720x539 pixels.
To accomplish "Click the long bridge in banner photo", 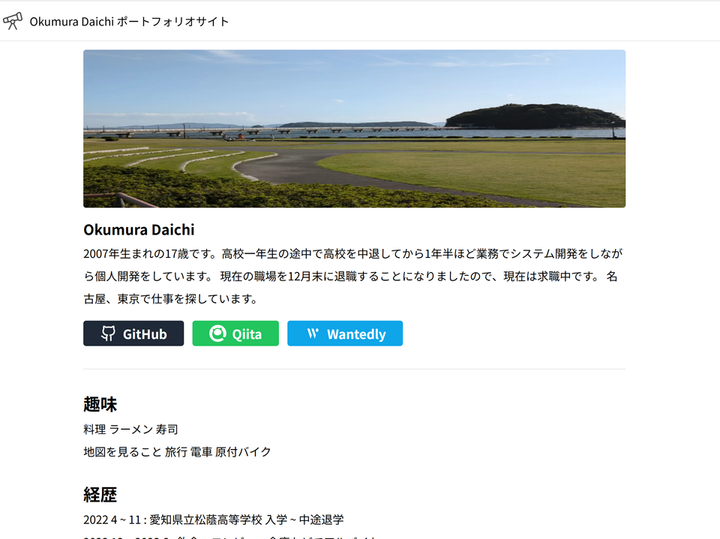I will 266,130.
